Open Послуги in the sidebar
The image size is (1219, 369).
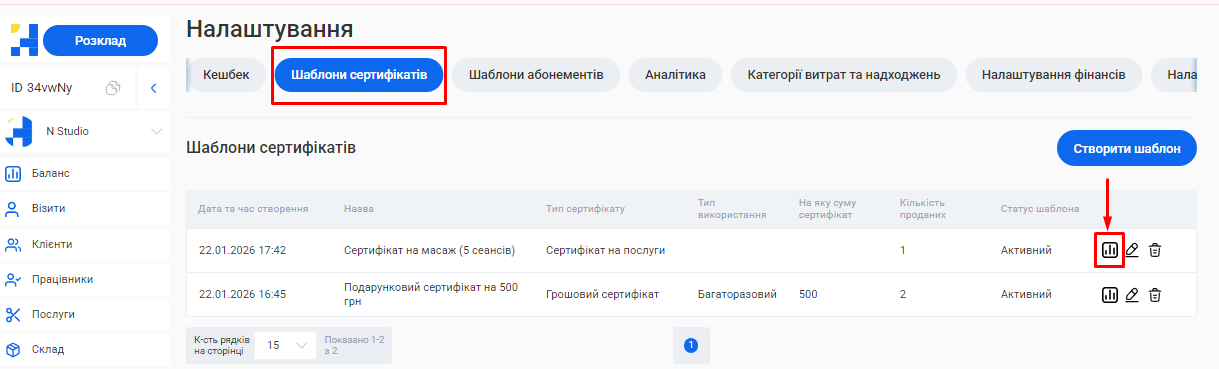pyautogui.click(x=85, y=314)
